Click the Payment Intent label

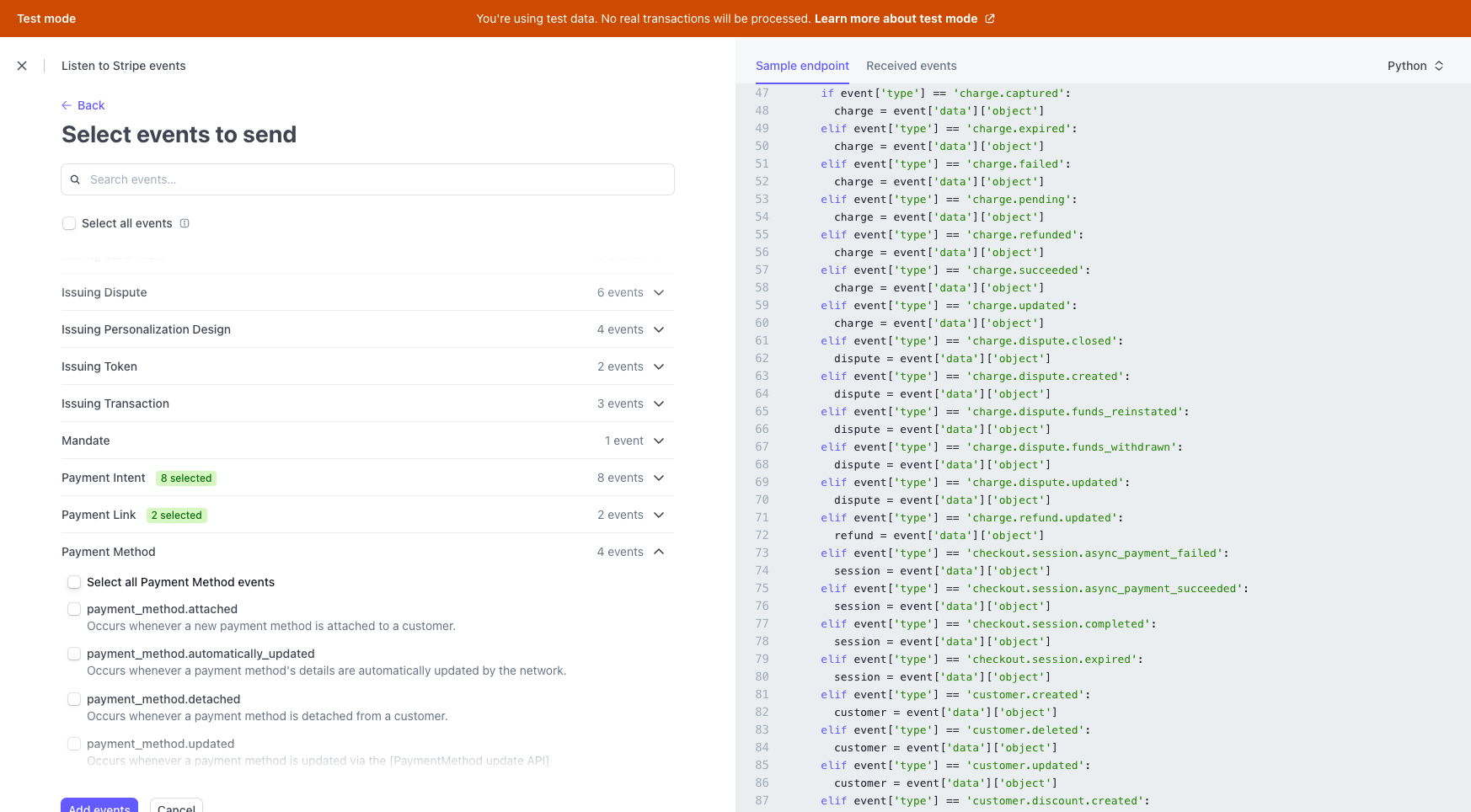point(104,478)
